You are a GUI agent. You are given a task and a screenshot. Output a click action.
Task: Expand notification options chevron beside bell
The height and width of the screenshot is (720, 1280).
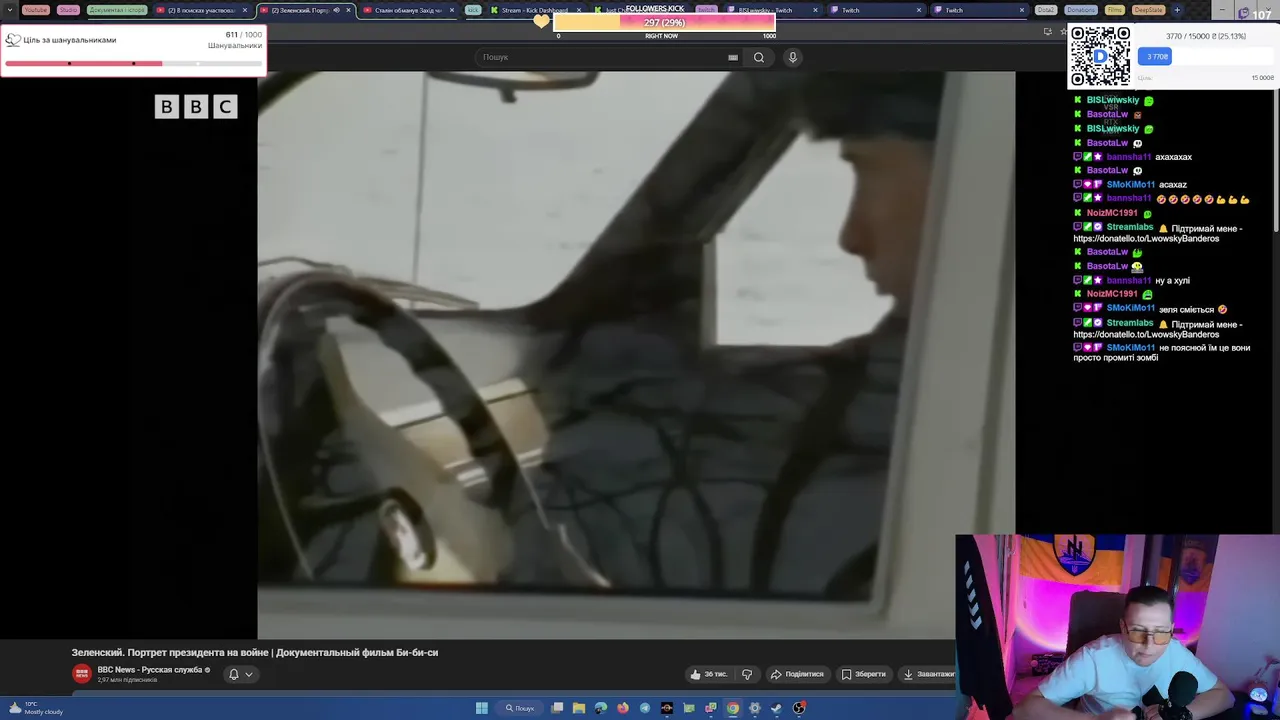[249, 674]
